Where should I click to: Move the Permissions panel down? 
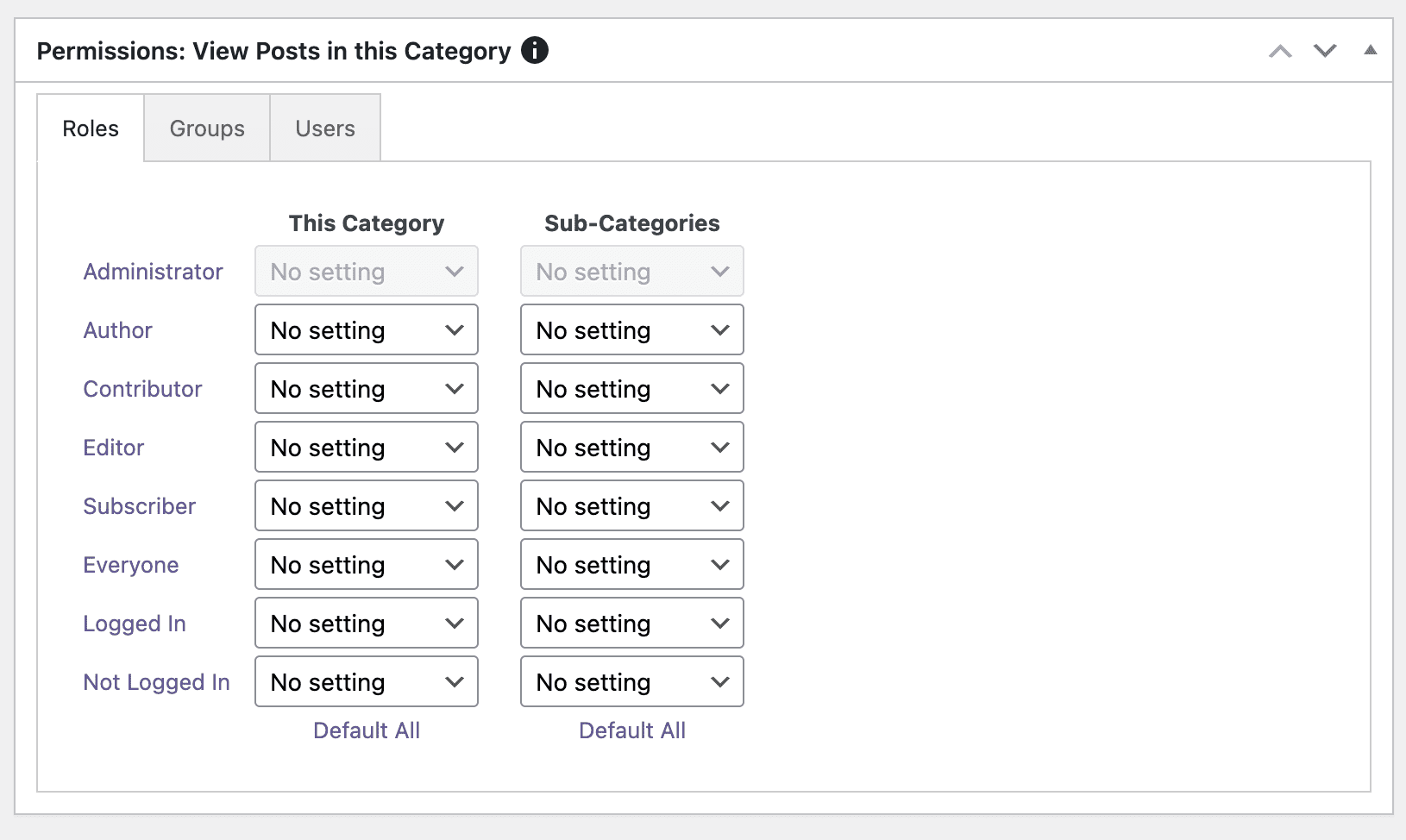pos(1325,51)
